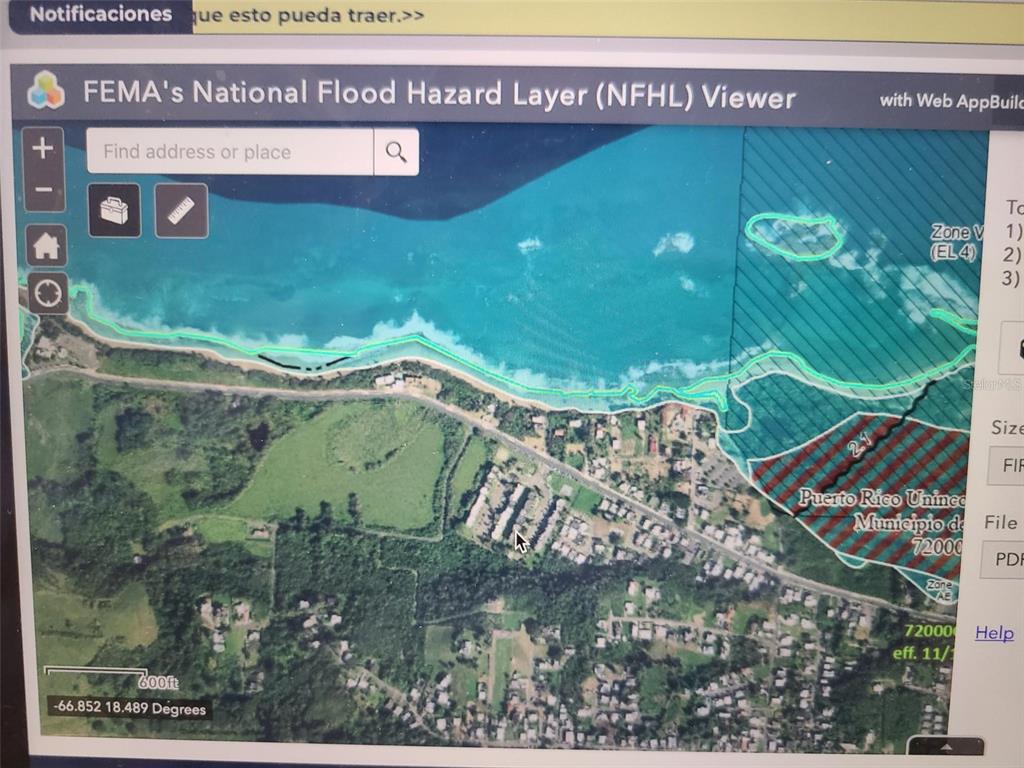The image size is (1024, 768).
Task: Zoom out using the minus button
Action: tap(43, 190)
